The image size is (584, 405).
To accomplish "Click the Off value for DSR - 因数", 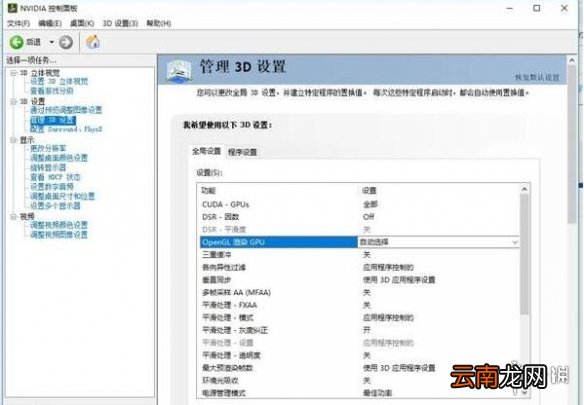I will (368, 217).
